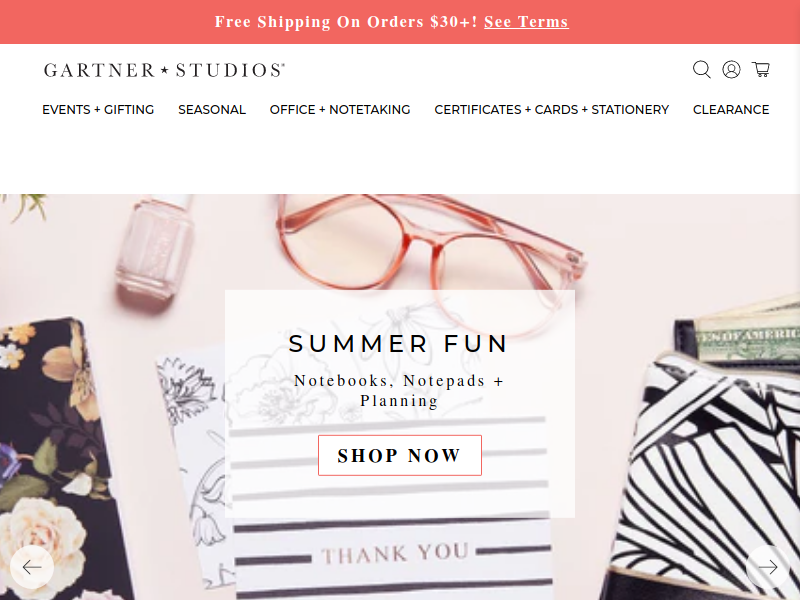The width and height of the screenshot is (800, 600).
Task: Follow the See Terms link
Action: coord(527,22)
